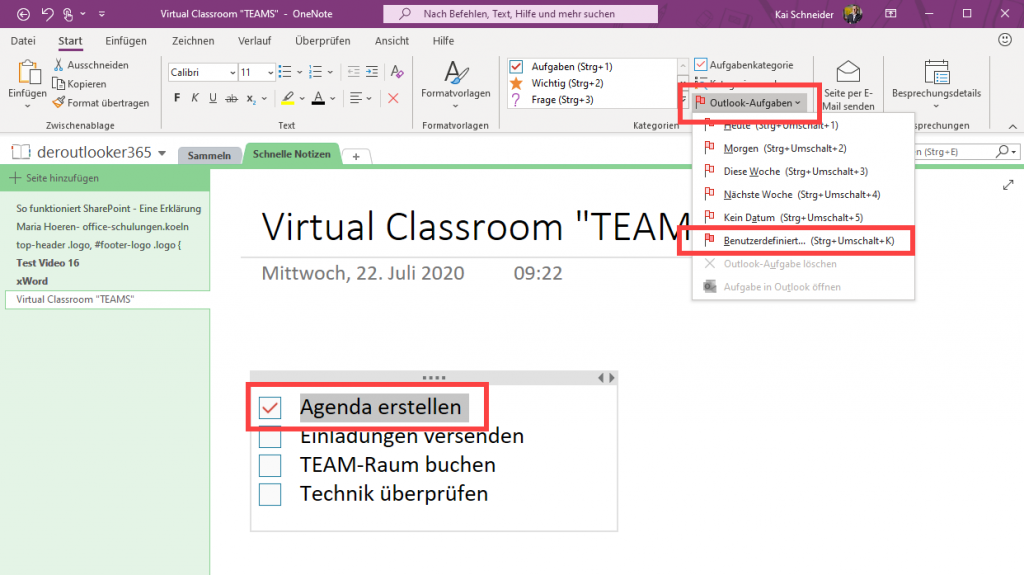The height and width of the screenshot is (575, 1024).
Task: Align paragraph text
Action: pyautogui.click(x=356, y=98)
